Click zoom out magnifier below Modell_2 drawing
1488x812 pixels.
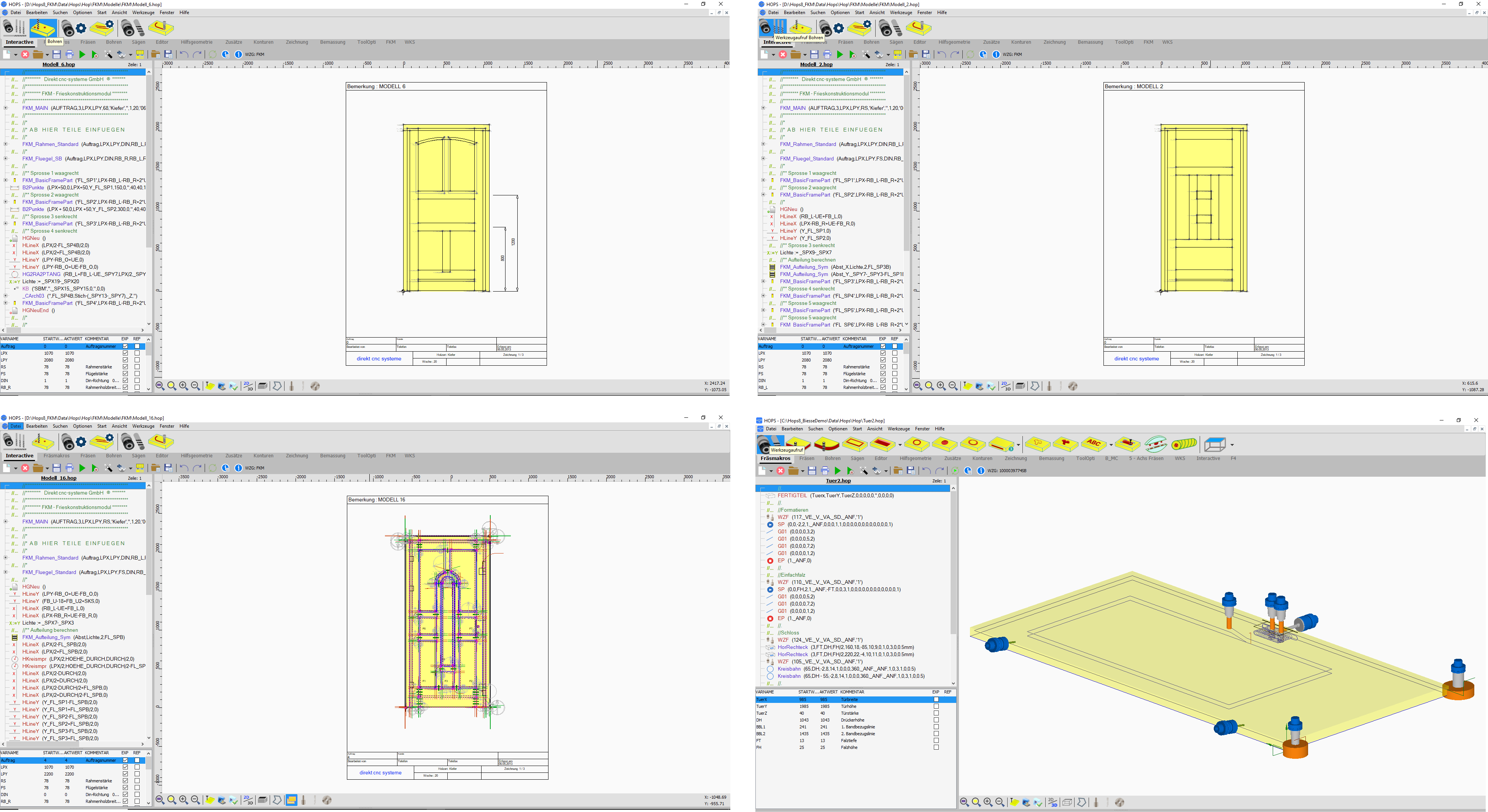point(953,386)
